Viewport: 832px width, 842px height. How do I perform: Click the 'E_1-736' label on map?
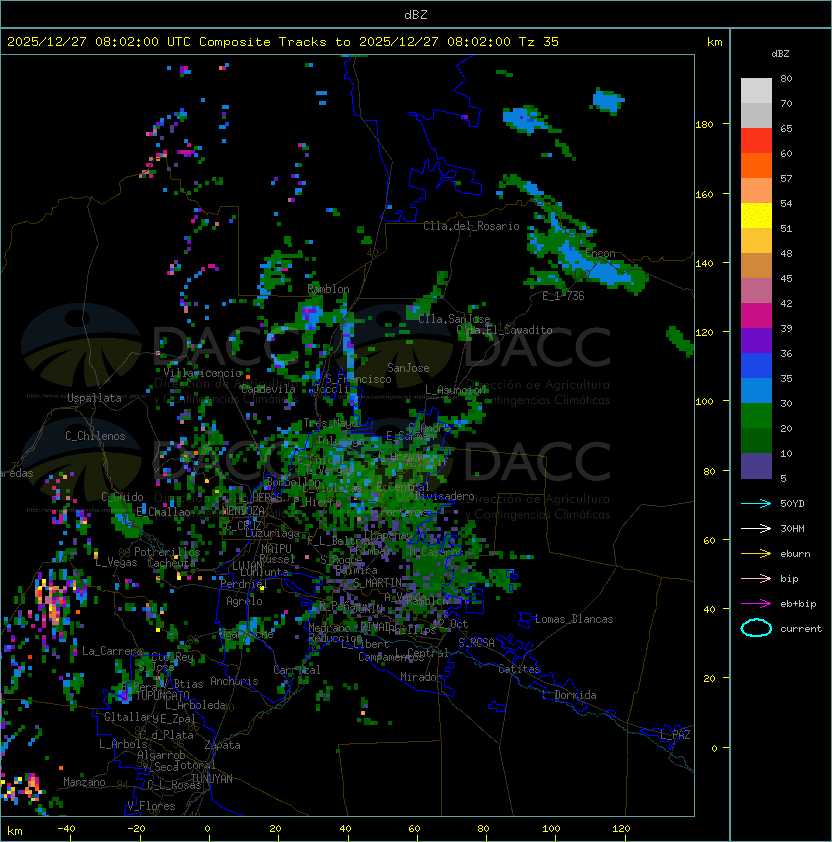(x=563, y=296)
